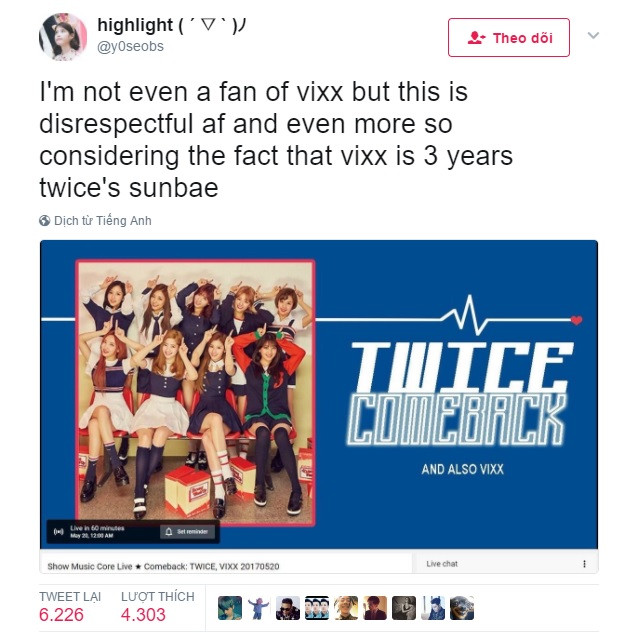The width and height of the screenshot is (639, 633).
Task: Click the Set reminder bell button
Action: [x=187, y=532]
